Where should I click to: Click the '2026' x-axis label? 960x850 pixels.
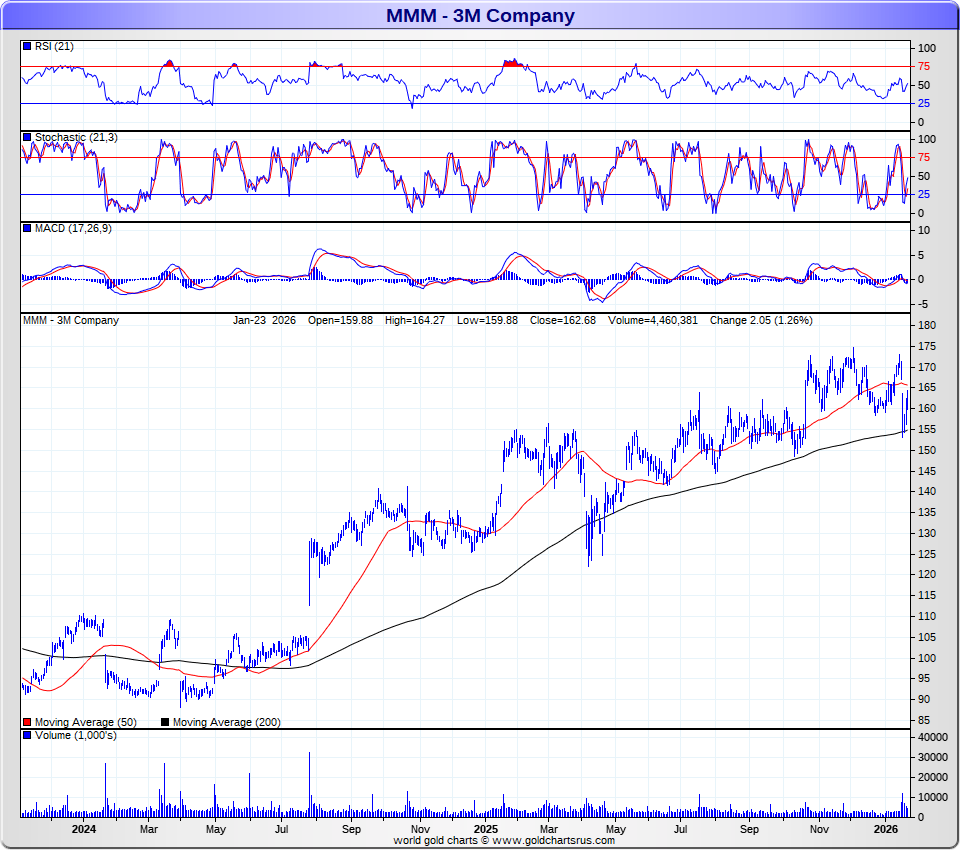coord(886,829)
